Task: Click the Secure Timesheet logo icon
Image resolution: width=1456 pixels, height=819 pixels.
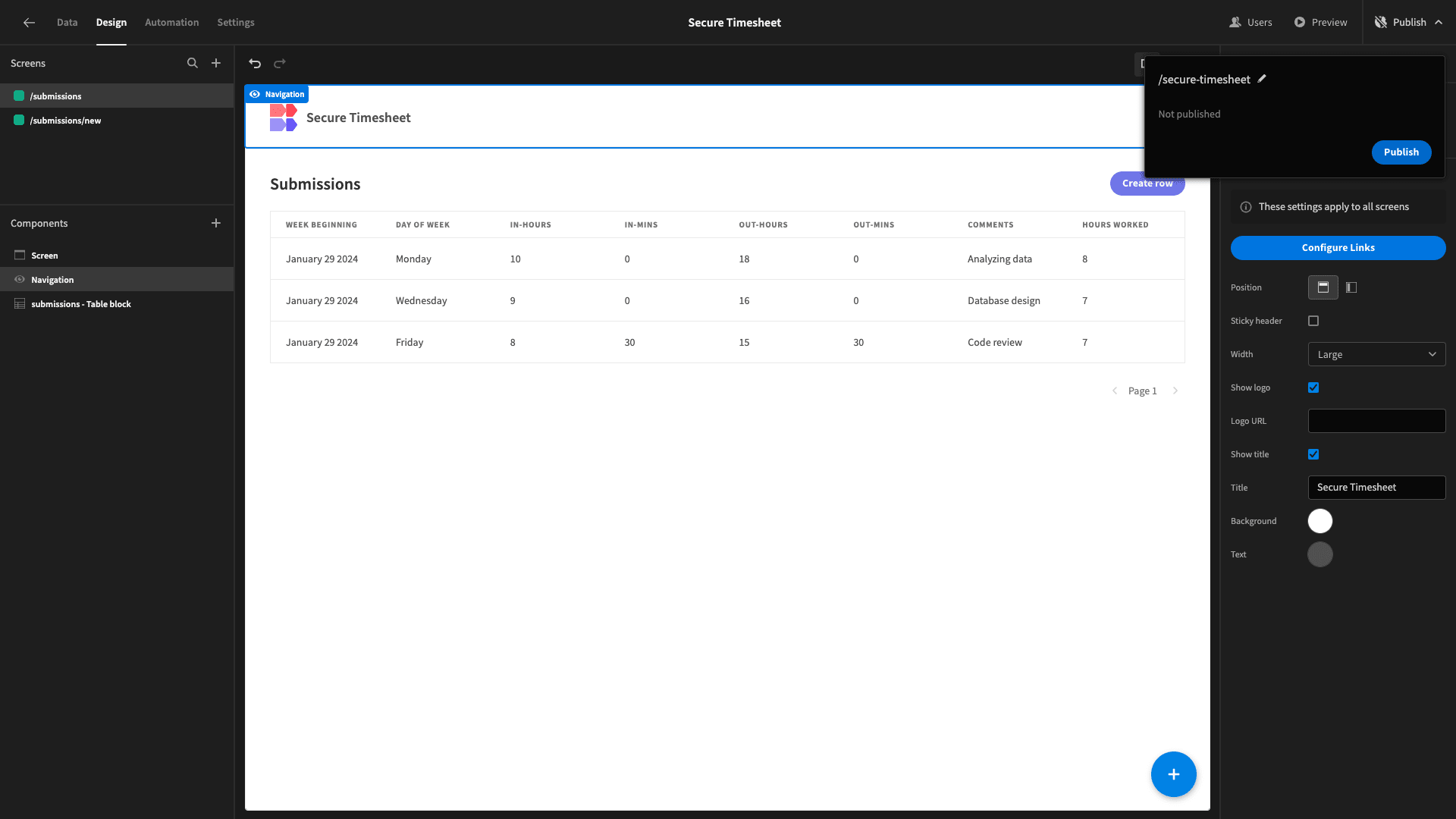Action: point(284,118)
